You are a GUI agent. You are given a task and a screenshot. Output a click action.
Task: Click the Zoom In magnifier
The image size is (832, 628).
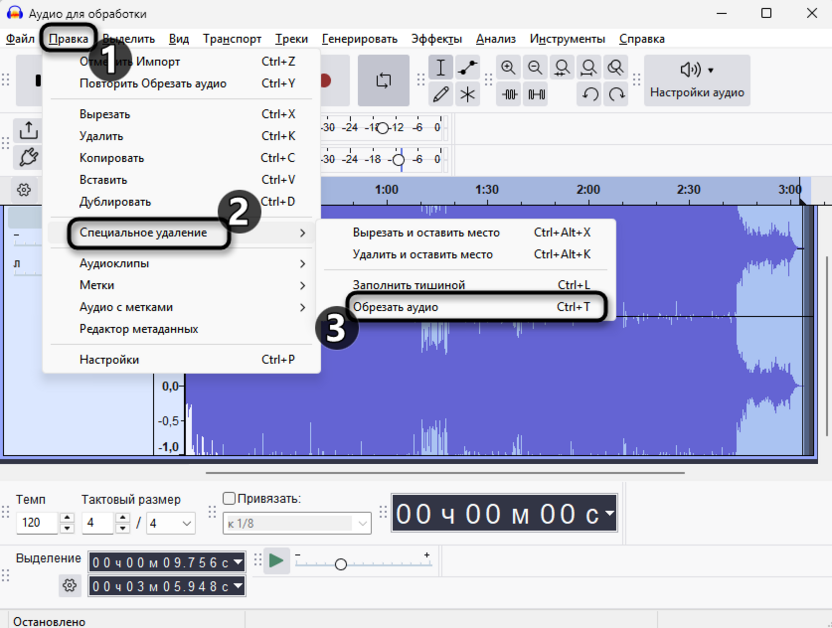click(x=509, y=68)
